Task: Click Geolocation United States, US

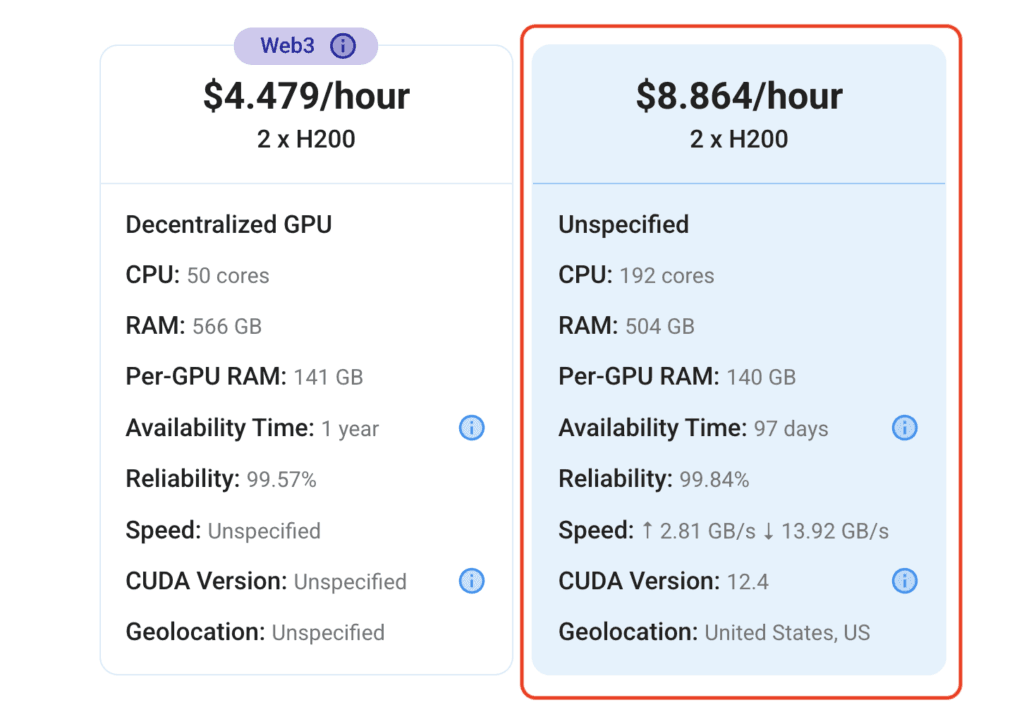Action: [x=714, y=632]
